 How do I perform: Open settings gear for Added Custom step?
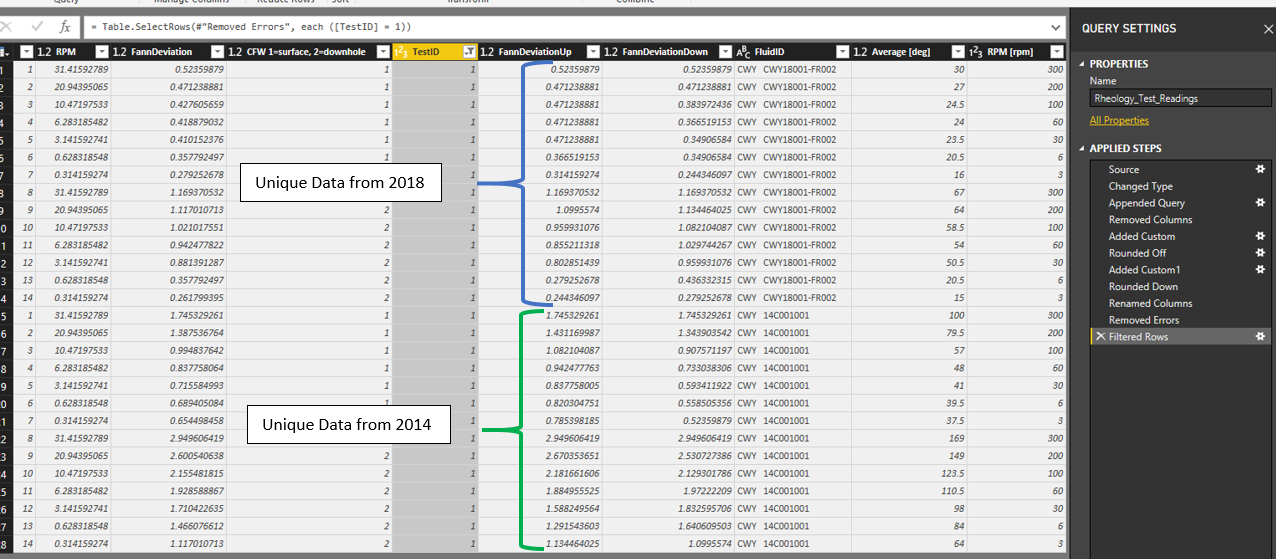click(x=1261, y=236)
